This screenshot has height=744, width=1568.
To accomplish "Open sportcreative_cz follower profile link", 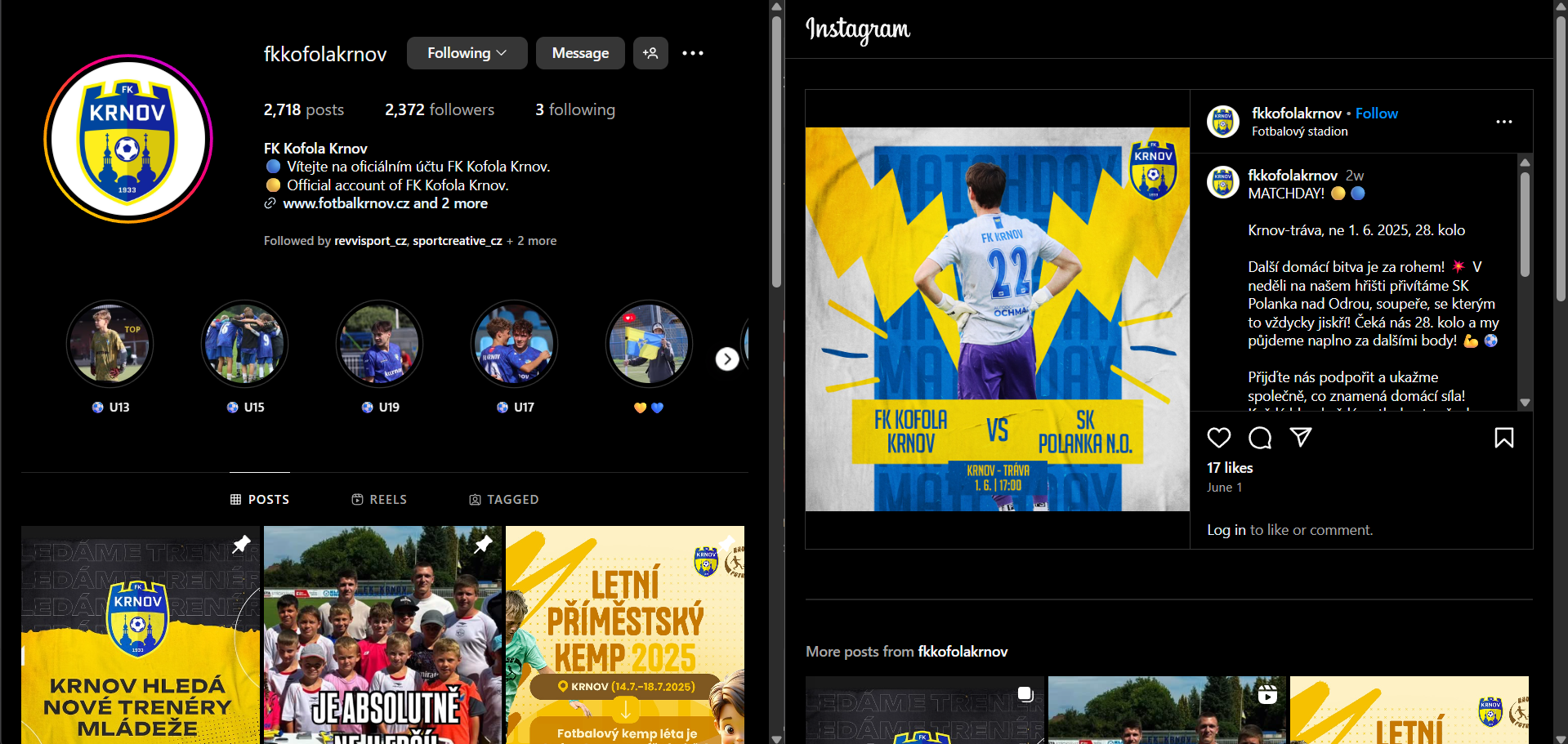I will click(x=458, y=241).
